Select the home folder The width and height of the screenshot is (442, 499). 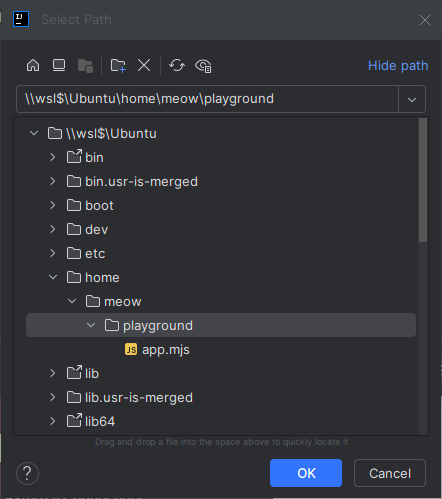coord(102,278)
